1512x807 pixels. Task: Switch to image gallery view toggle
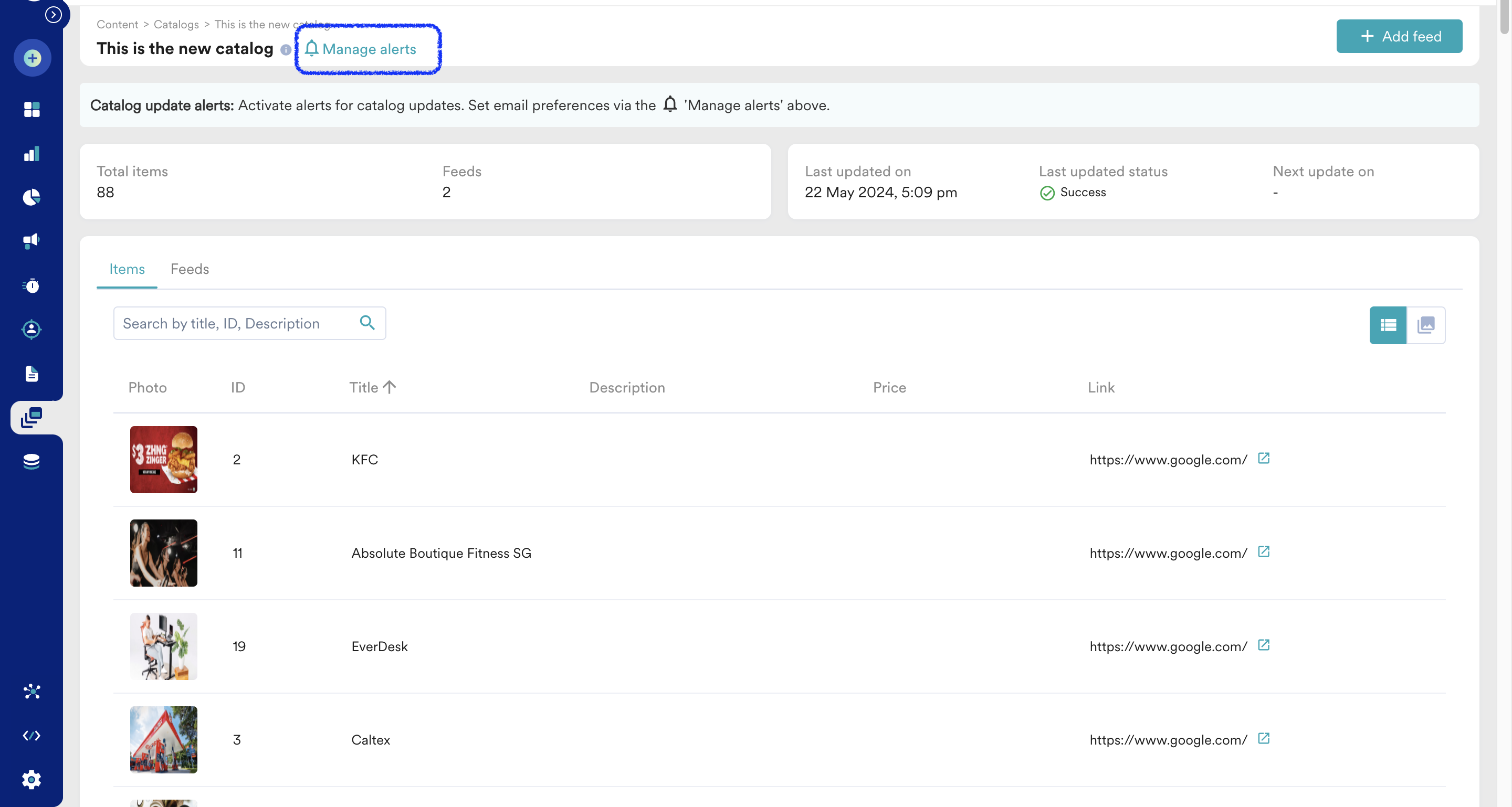(x=1426, y=325)
